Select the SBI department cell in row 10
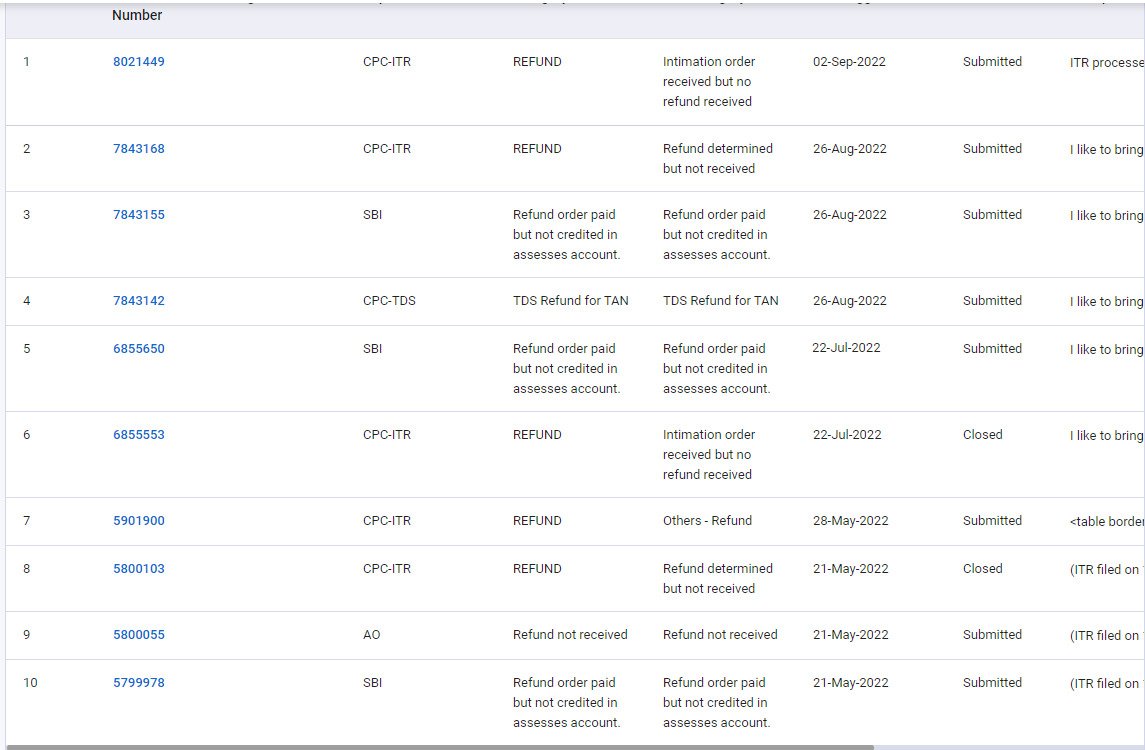1145x750 pixels. [x=373, y=682]
